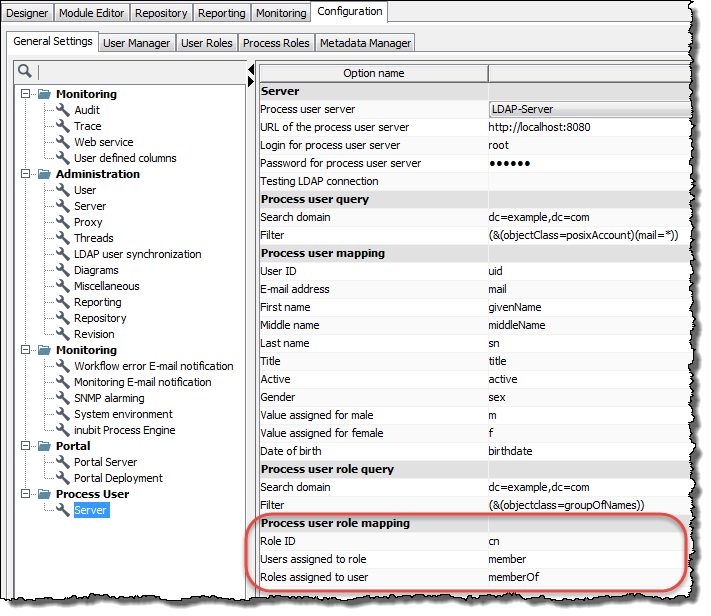Click the wrench icon beside Proxy
Image resolution: width=711 pixels, height=616 pixels.
63,222
